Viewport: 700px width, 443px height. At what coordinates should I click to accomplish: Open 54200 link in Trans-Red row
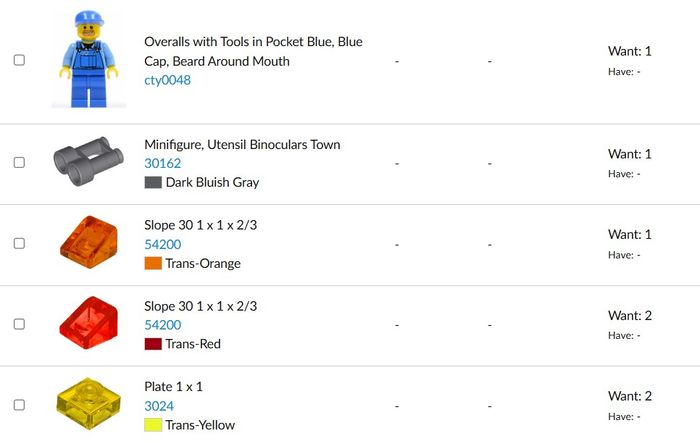point(162,325)
